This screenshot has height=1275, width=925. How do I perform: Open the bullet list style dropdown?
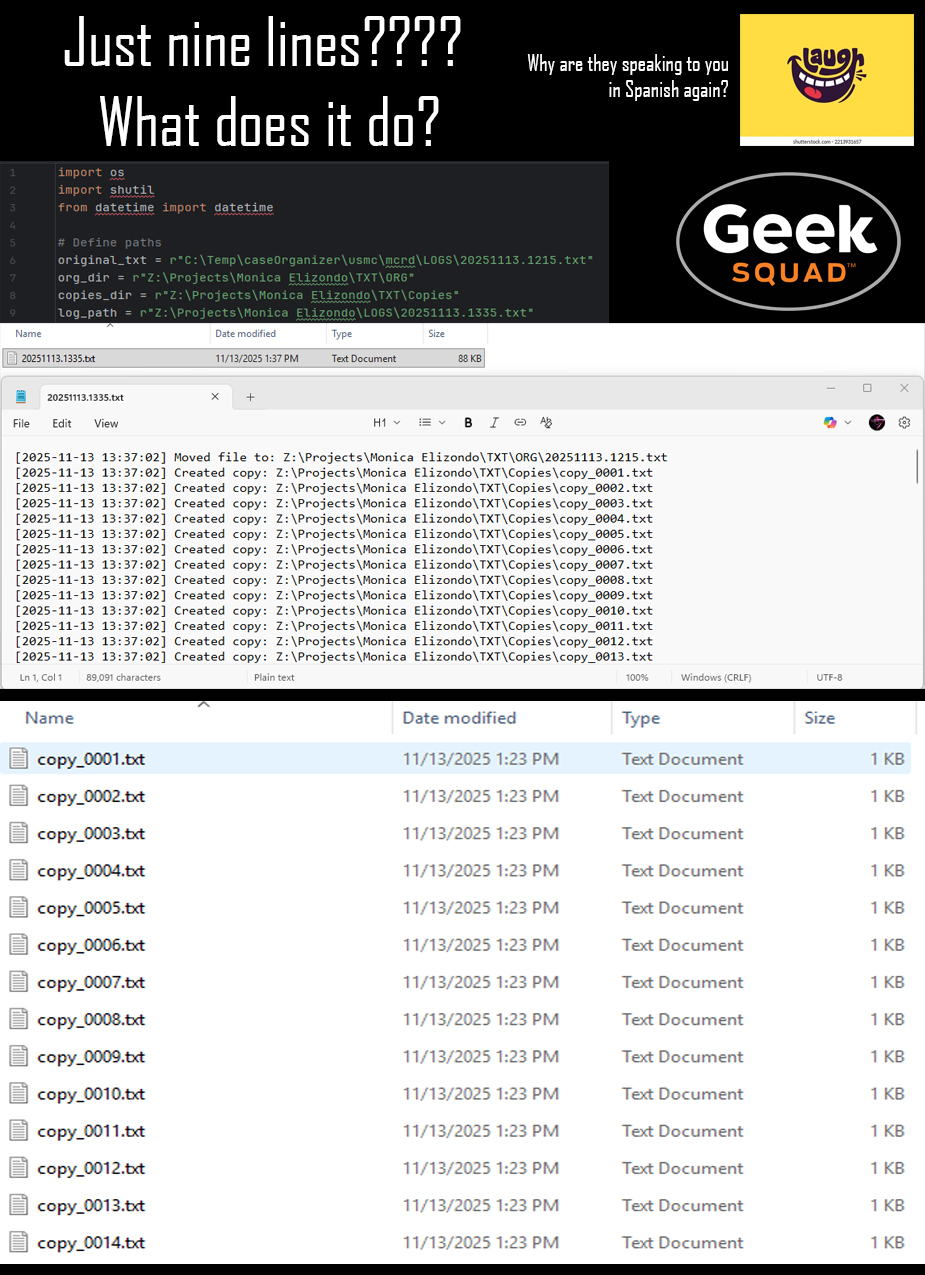(431, 423)
